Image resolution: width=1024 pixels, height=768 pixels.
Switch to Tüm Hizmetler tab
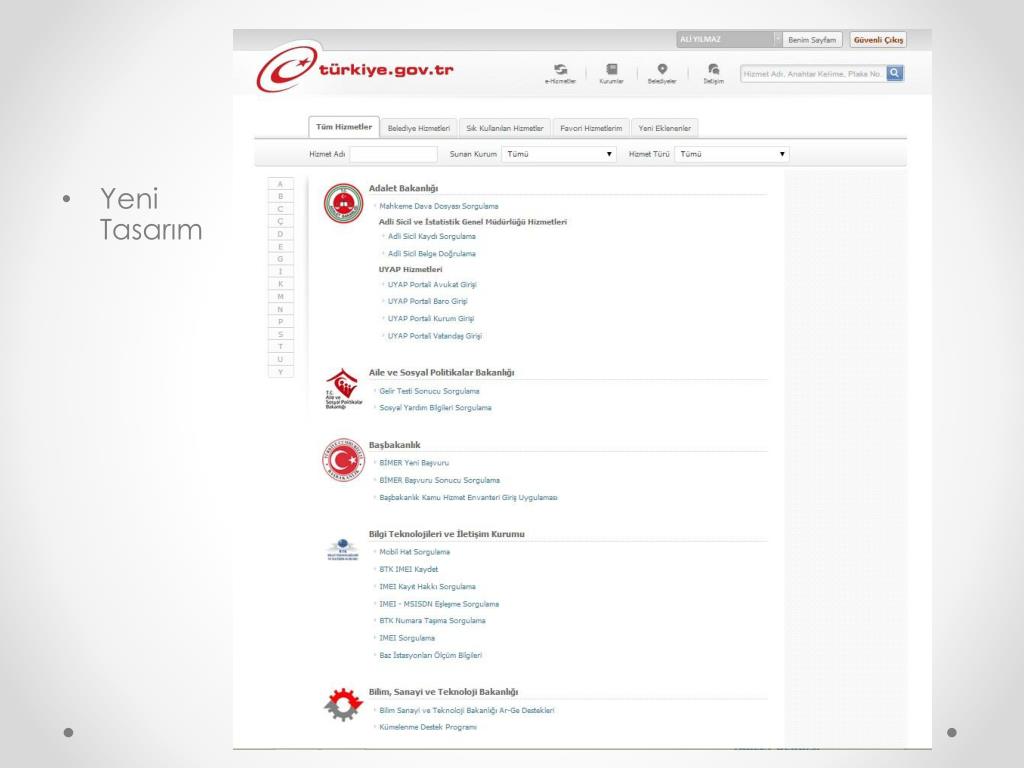pyautogui.click(x=344, y=127)
